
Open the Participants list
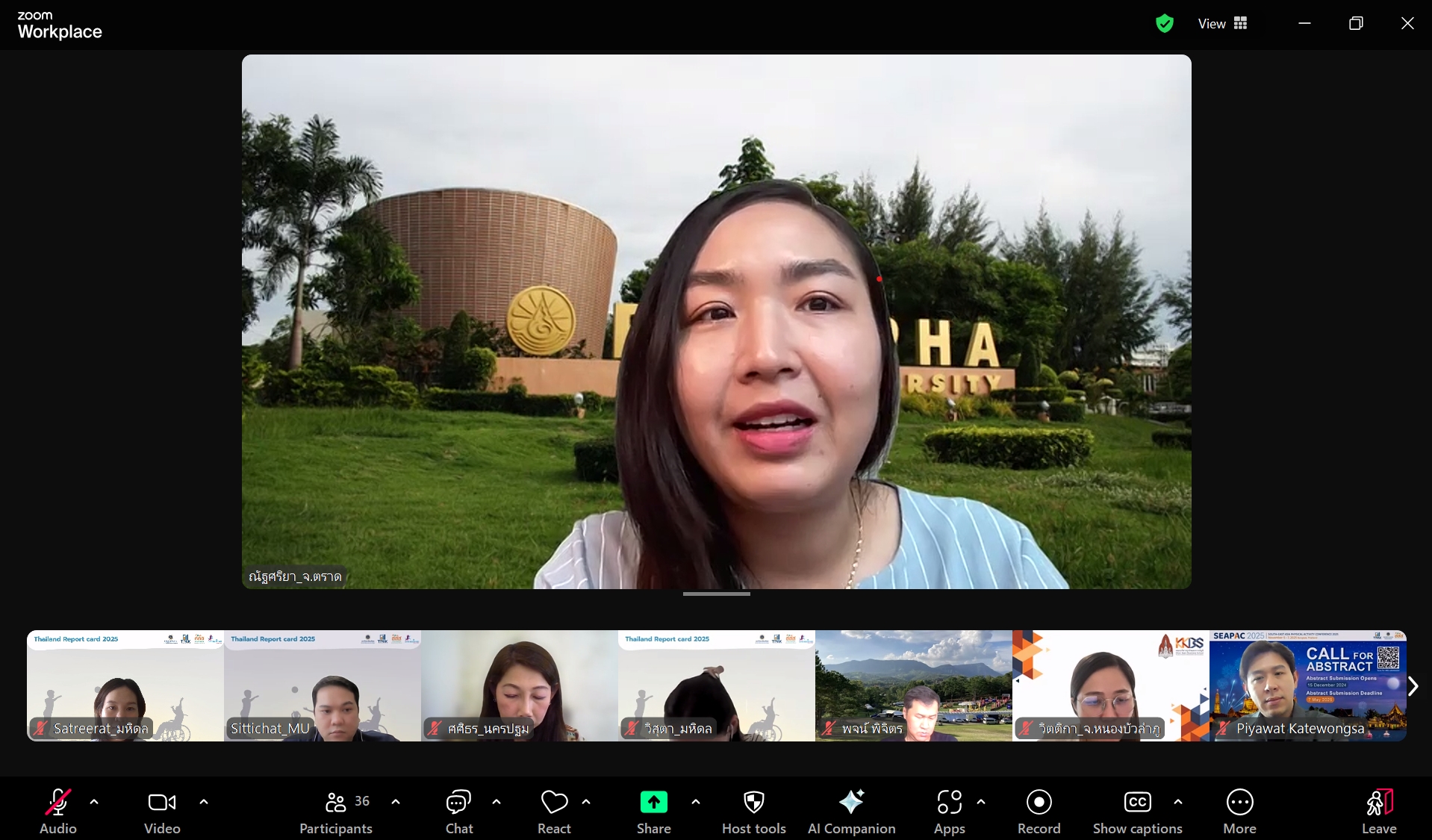(336, 811)
